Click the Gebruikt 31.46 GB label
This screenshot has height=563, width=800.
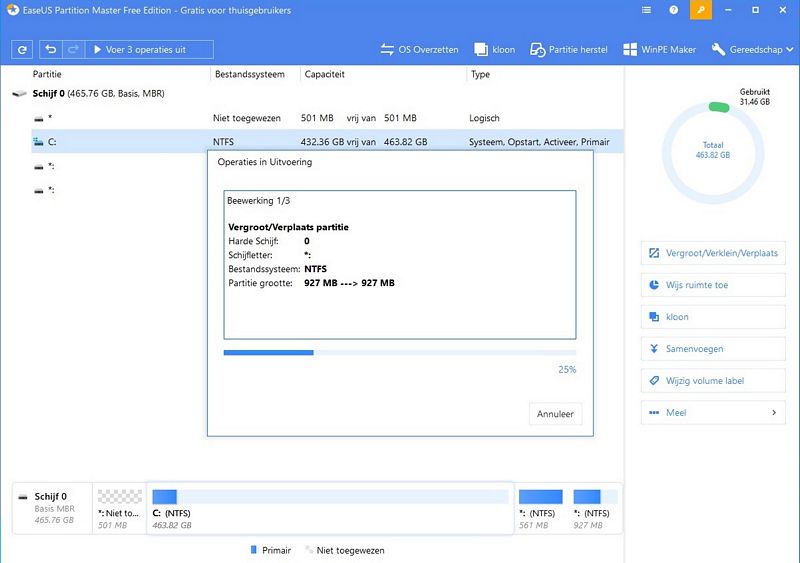(755, 96)
